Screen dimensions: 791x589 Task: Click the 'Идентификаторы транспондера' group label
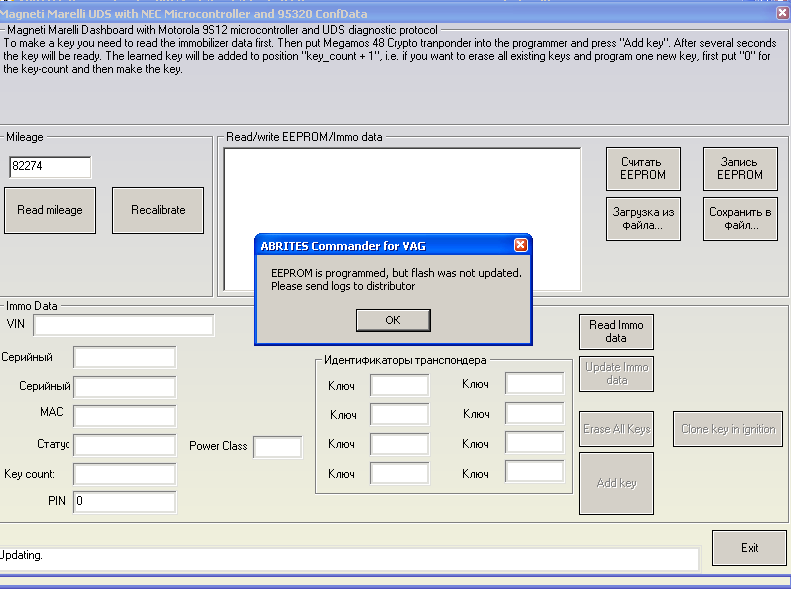405,360
